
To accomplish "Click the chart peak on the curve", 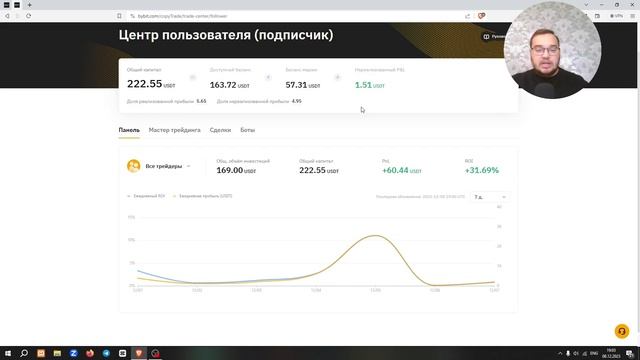I will click(x=376, y=236).
